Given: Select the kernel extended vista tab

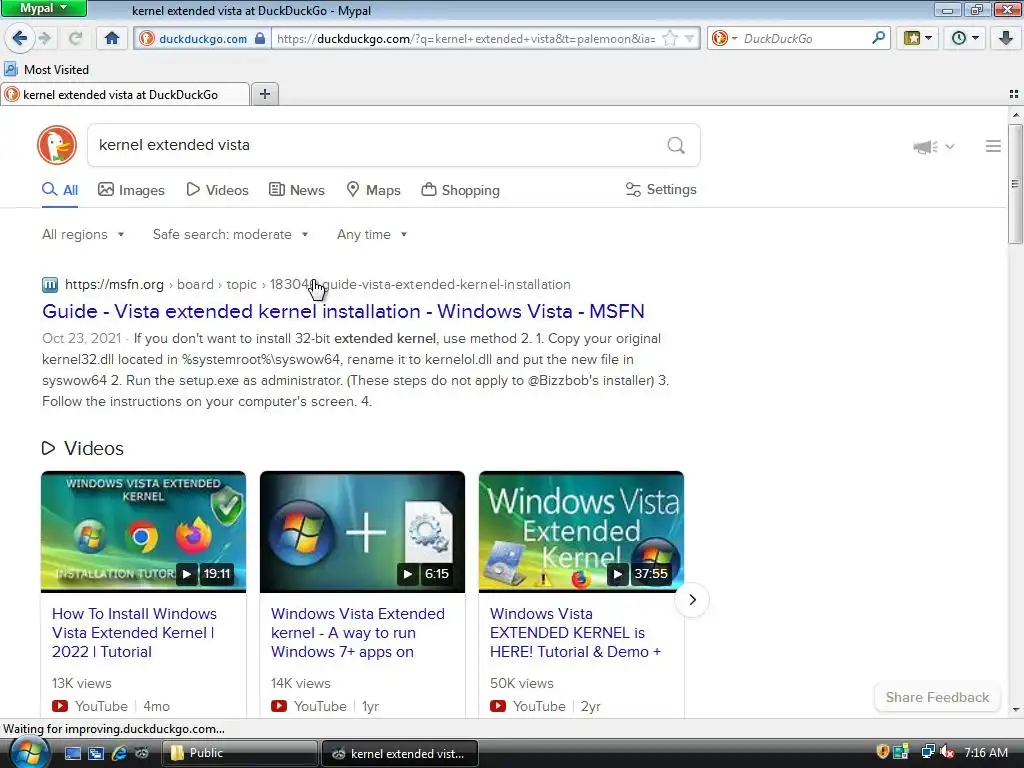Looking at the screenshot, I should pos(125,94).
